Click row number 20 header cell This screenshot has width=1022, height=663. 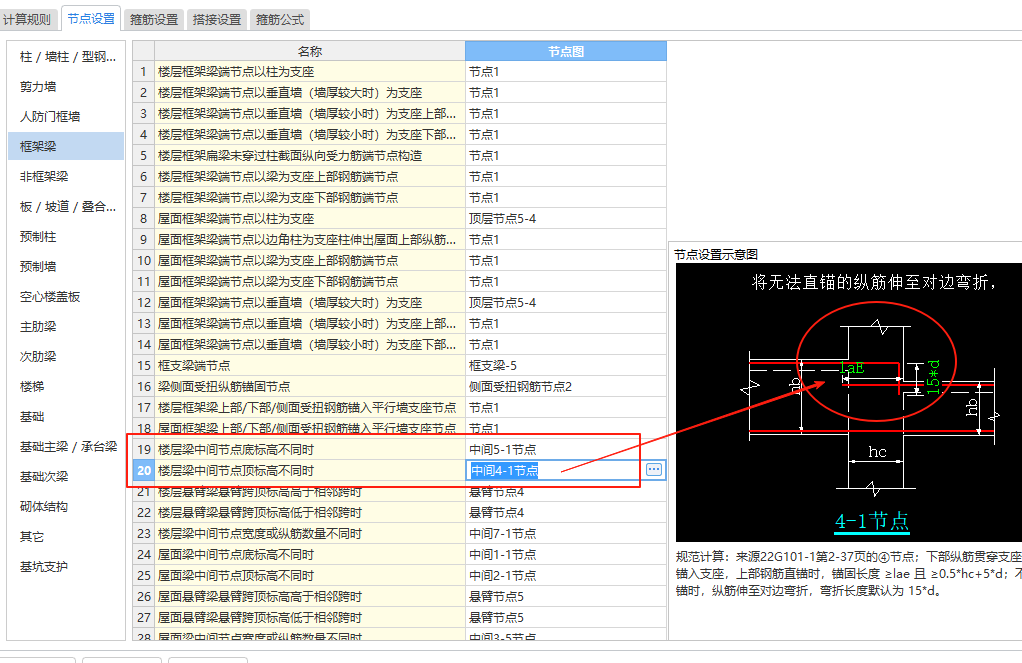144,471
